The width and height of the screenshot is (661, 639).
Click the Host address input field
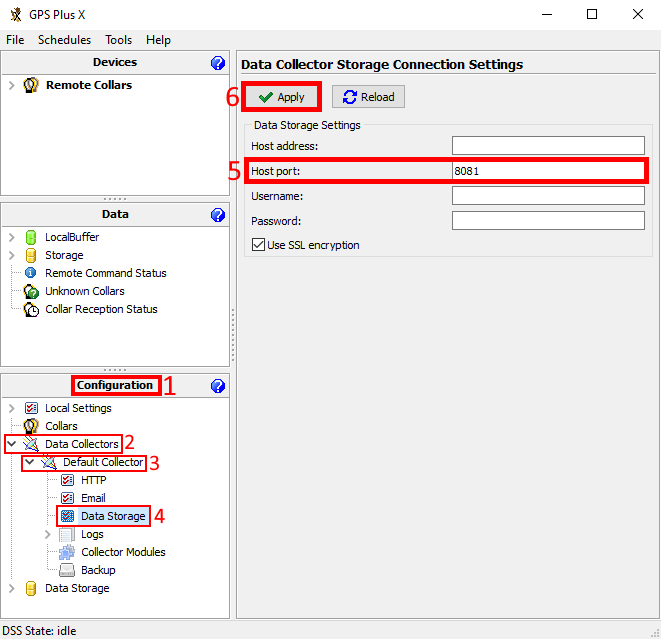click(x=548, y=145)
